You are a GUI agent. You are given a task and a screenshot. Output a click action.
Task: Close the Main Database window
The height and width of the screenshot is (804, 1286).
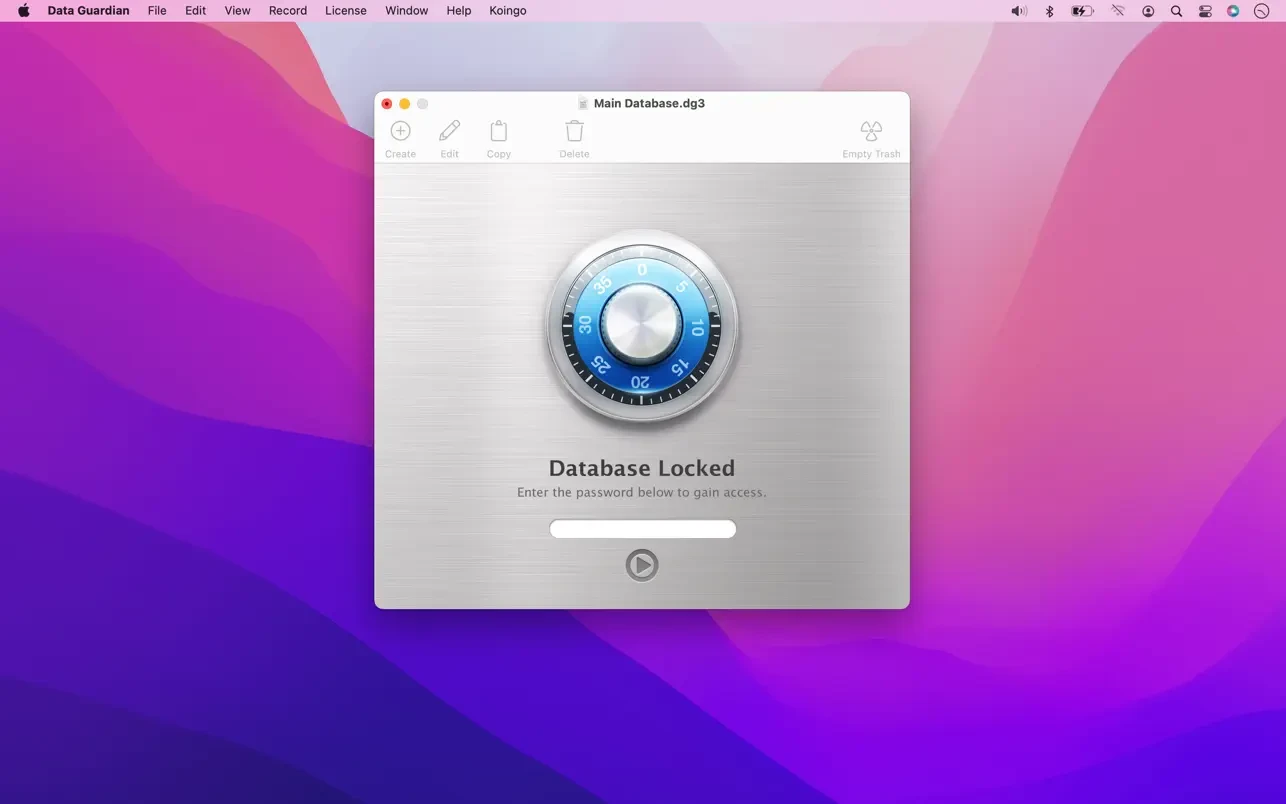coord(387,104)
